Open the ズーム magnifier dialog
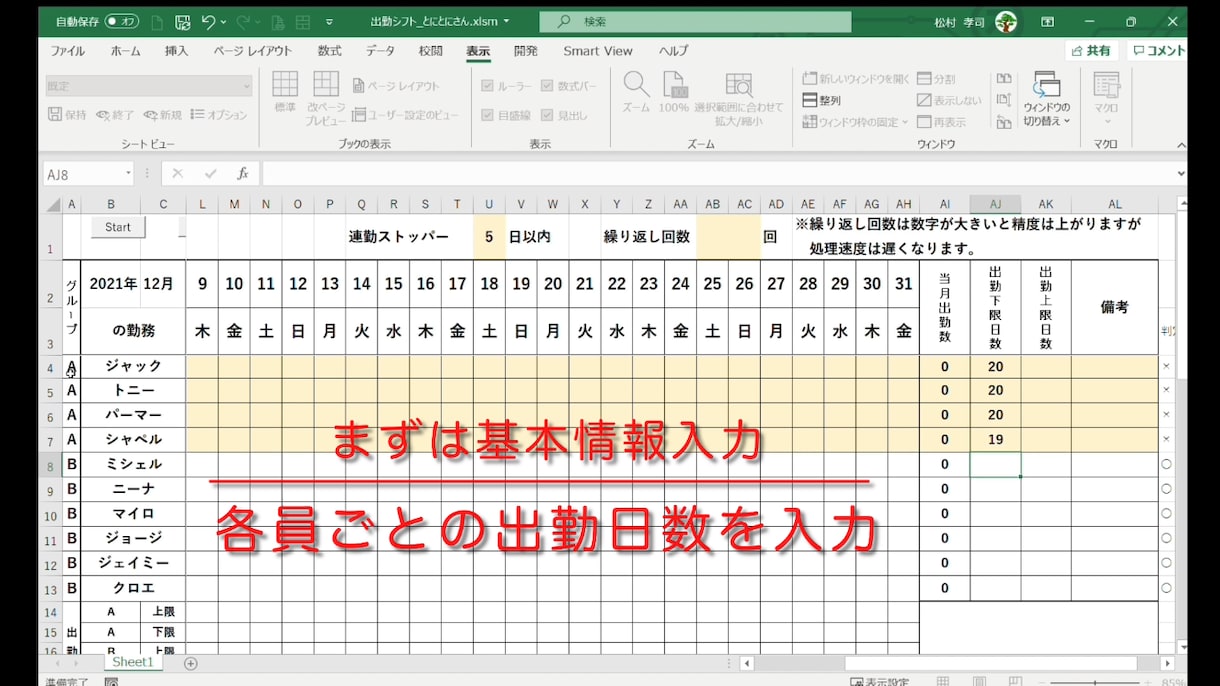Viewport: 1220px width, 686px height. pos(636,92)
